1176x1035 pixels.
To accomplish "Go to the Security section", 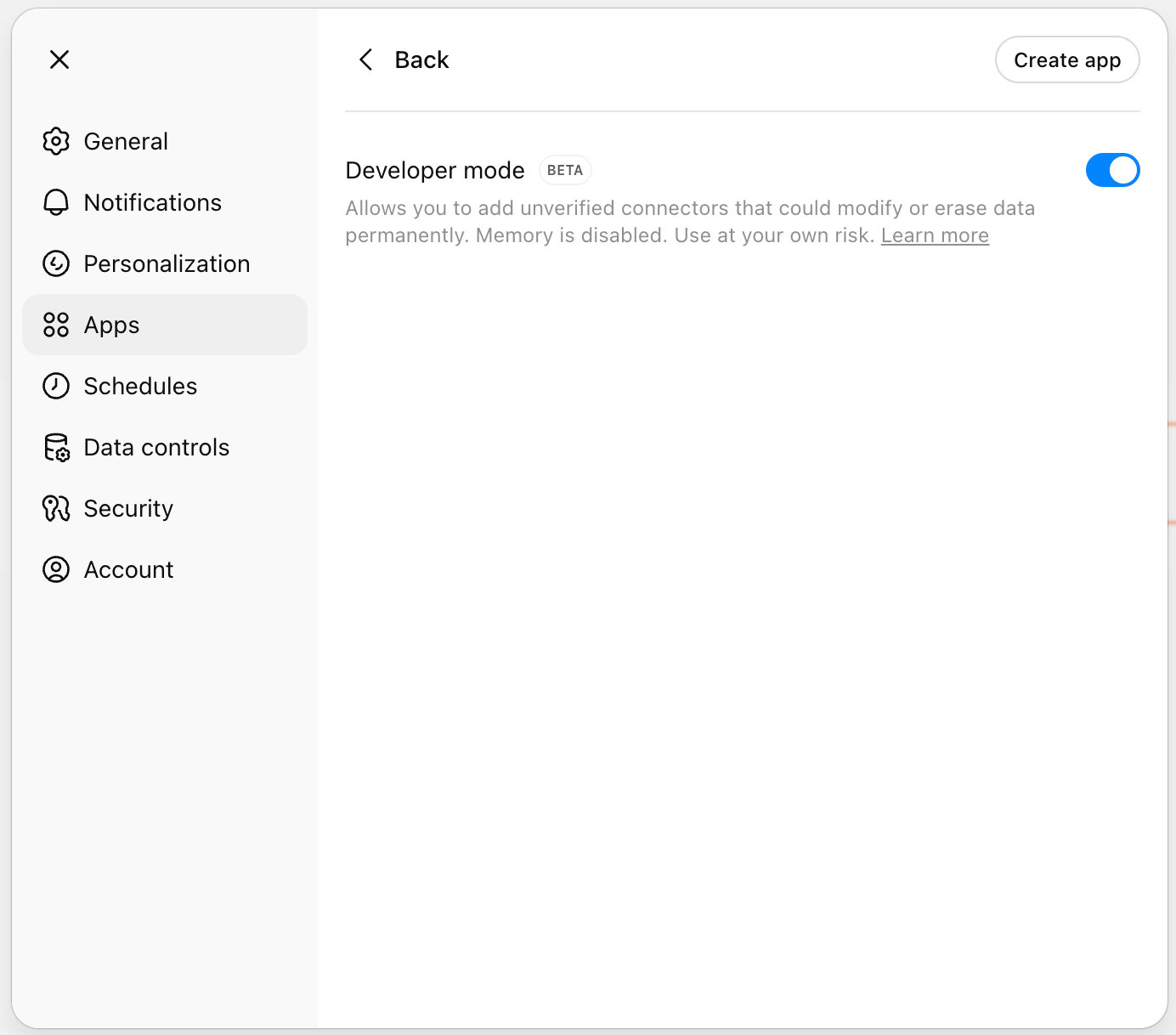I will [128, 508].
